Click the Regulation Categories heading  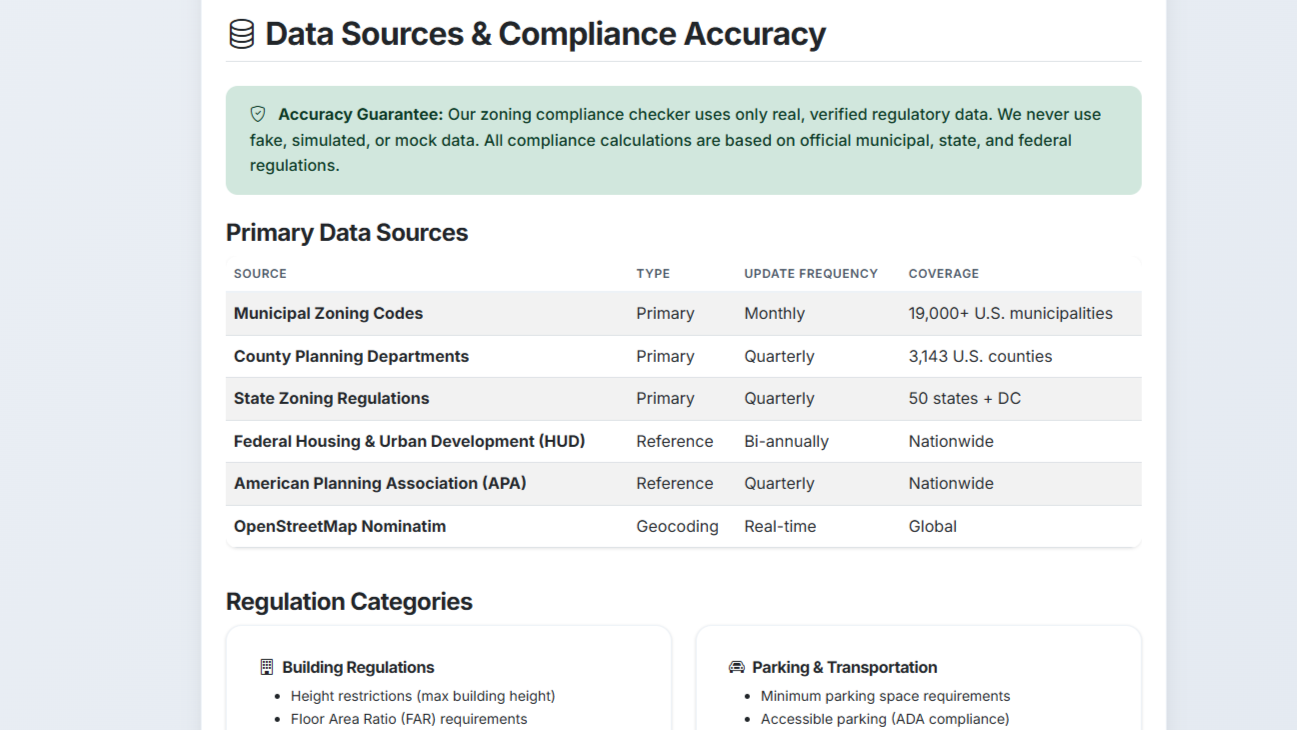(349, 602)
